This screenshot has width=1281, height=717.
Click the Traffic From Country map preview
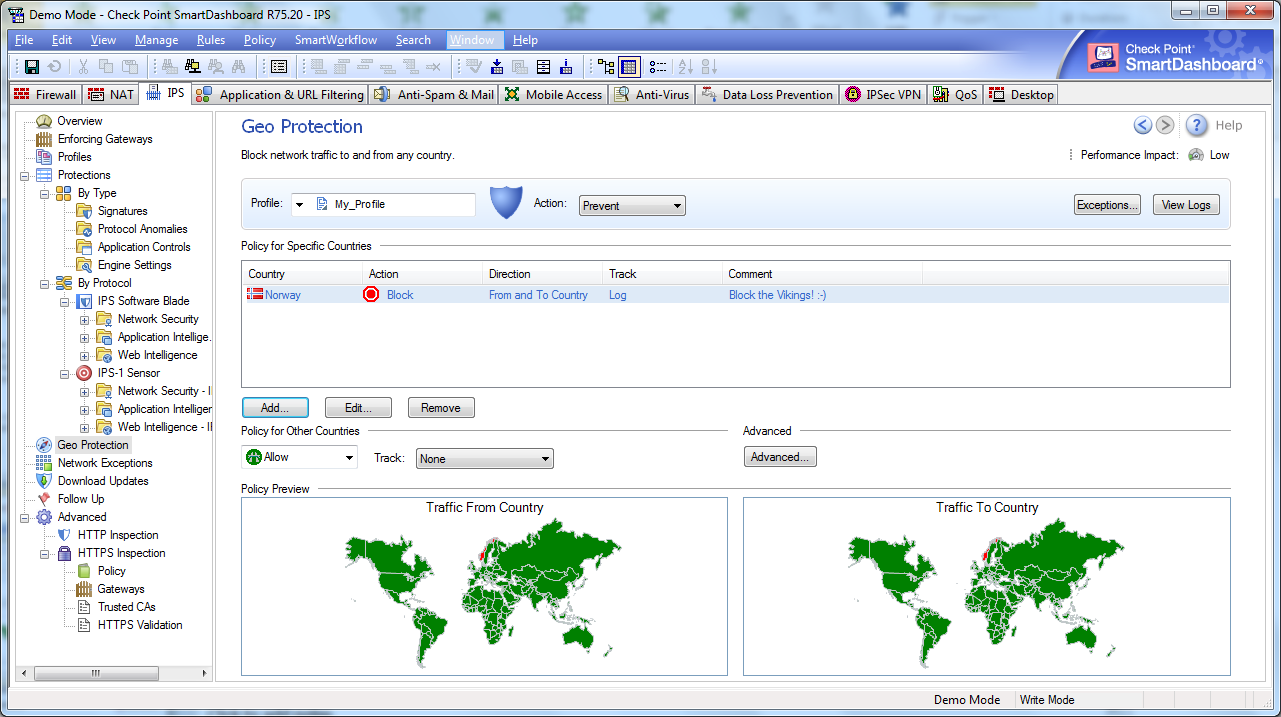[x=484, y=587]
